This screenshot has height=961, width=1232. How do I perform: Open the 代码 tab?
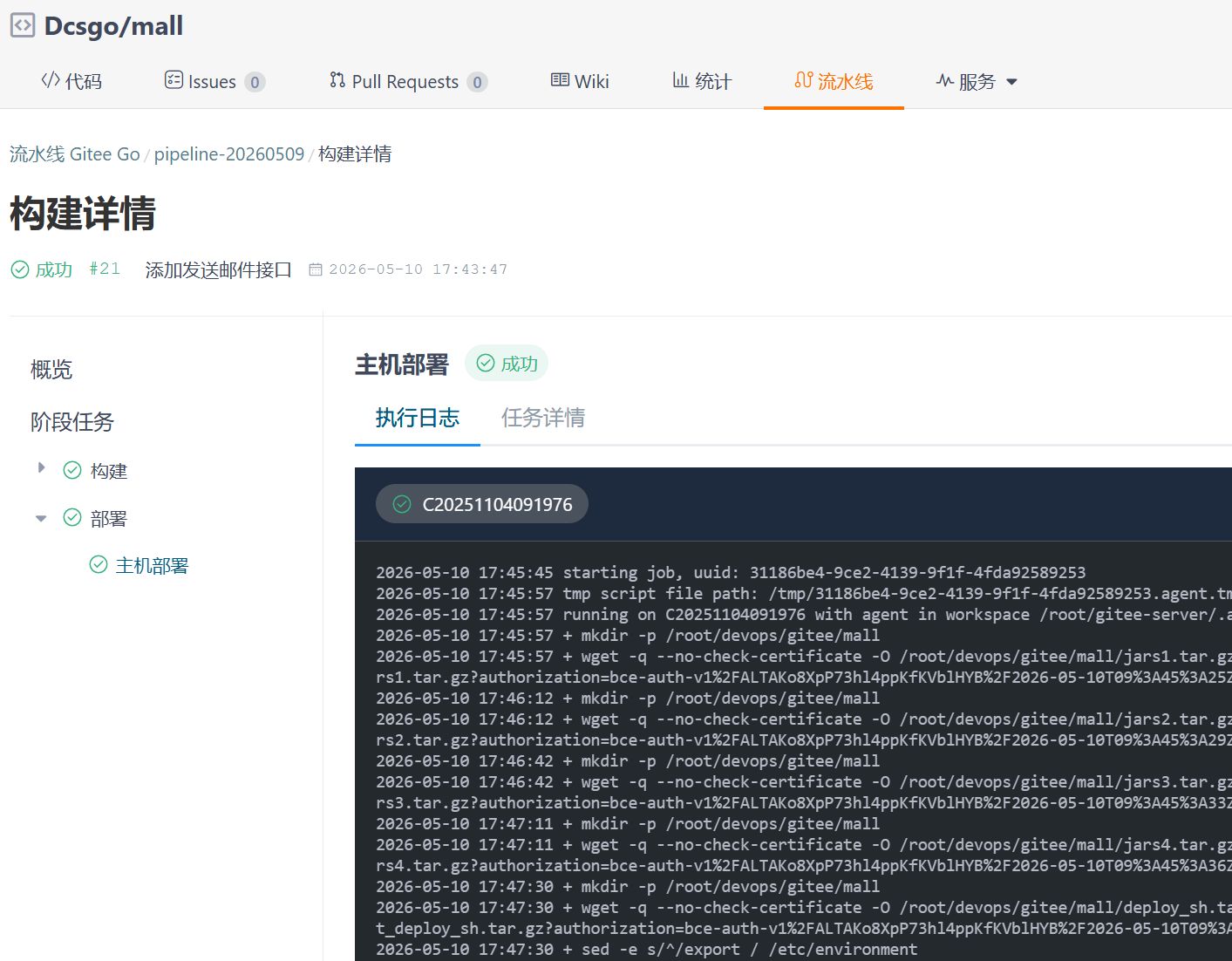coord(71,81)
